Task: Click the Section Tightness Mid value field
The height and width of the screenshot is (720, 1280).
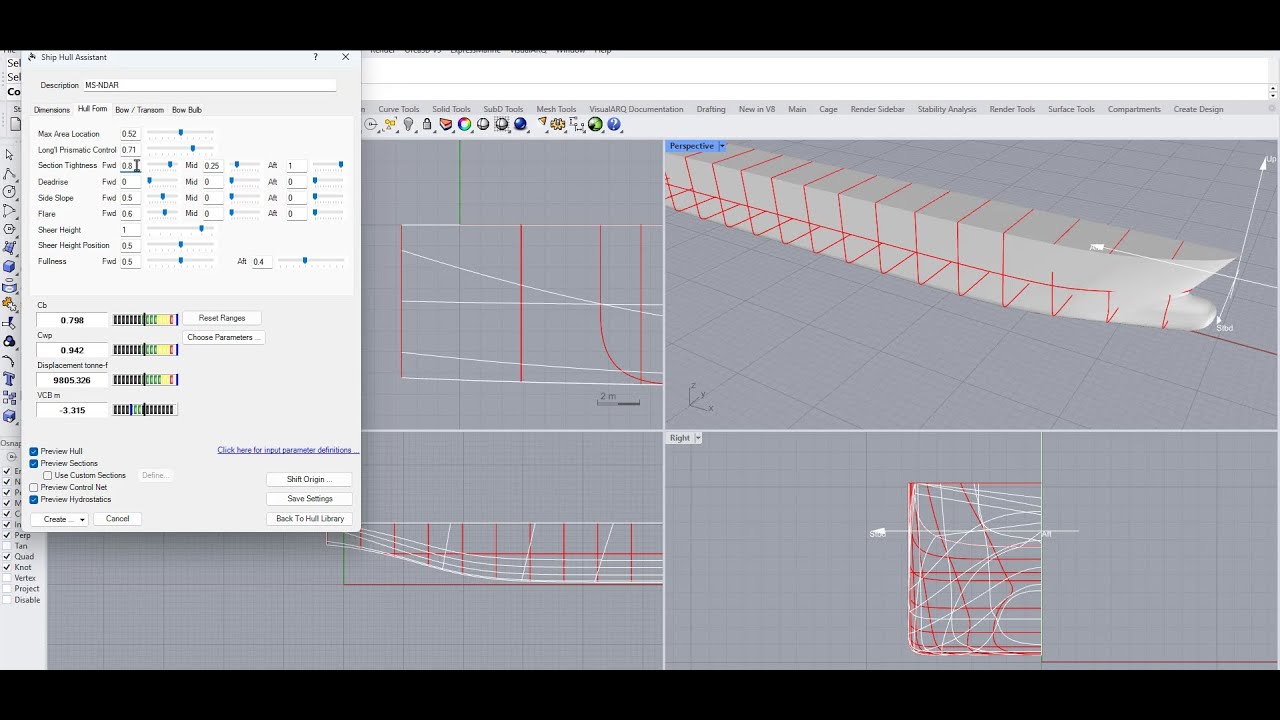Action: tap(213, 166)
